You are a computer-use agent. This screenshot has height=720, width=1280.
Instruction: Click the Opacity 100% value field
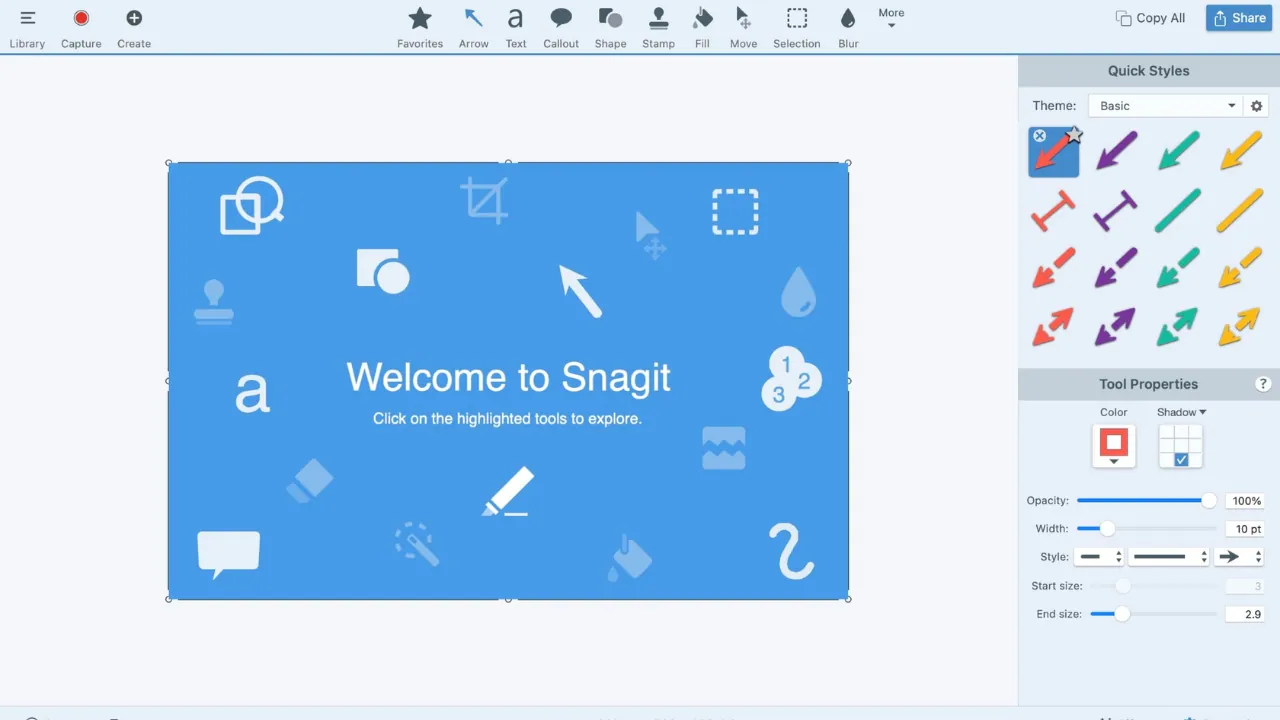click(x=1245, y=501)
